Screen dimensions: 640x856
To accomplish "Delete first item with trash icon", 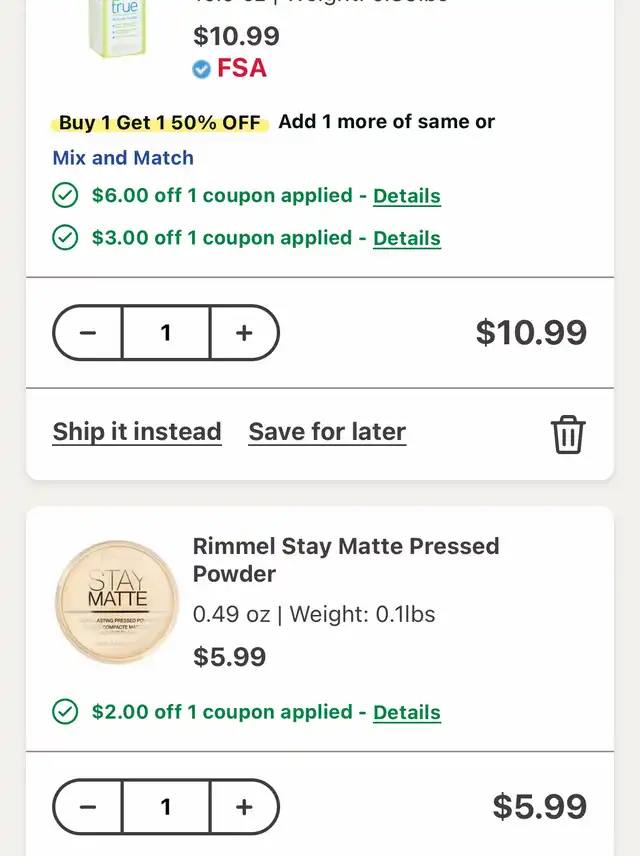I will coord(568,435).
